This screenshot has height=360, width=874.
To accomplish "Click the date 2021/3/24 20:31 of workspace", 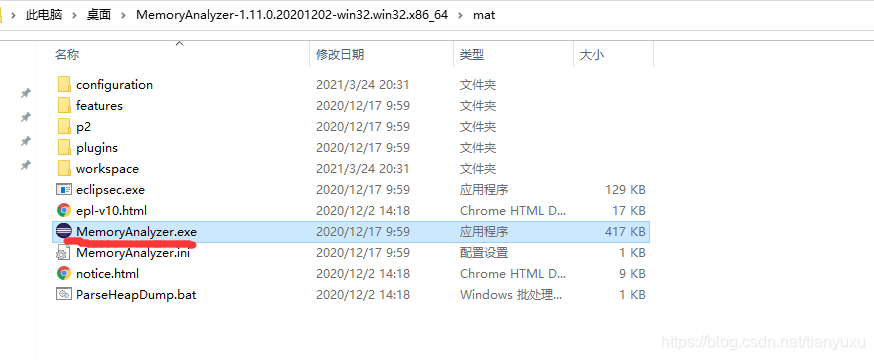I will tap(363, 168).
